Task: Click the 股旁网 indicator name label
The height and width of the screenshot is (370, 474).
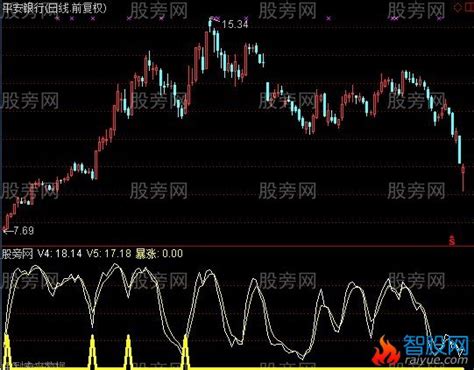Action: (17, 254)
